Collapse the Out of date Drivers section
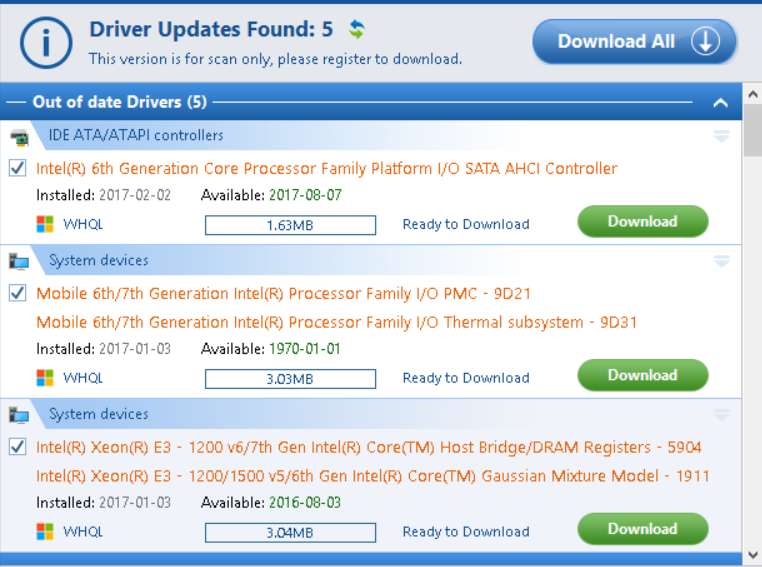This screenshot has width=762, height=567. point(721,103)
